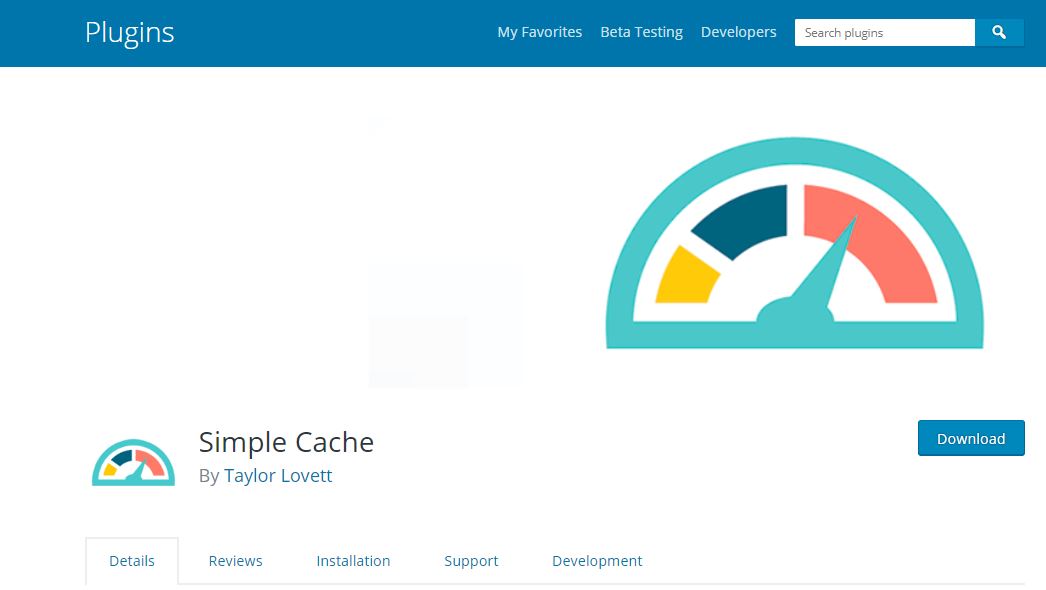Click the magnifier search button
Viewport: 1046px width, 590px height.
999,32
